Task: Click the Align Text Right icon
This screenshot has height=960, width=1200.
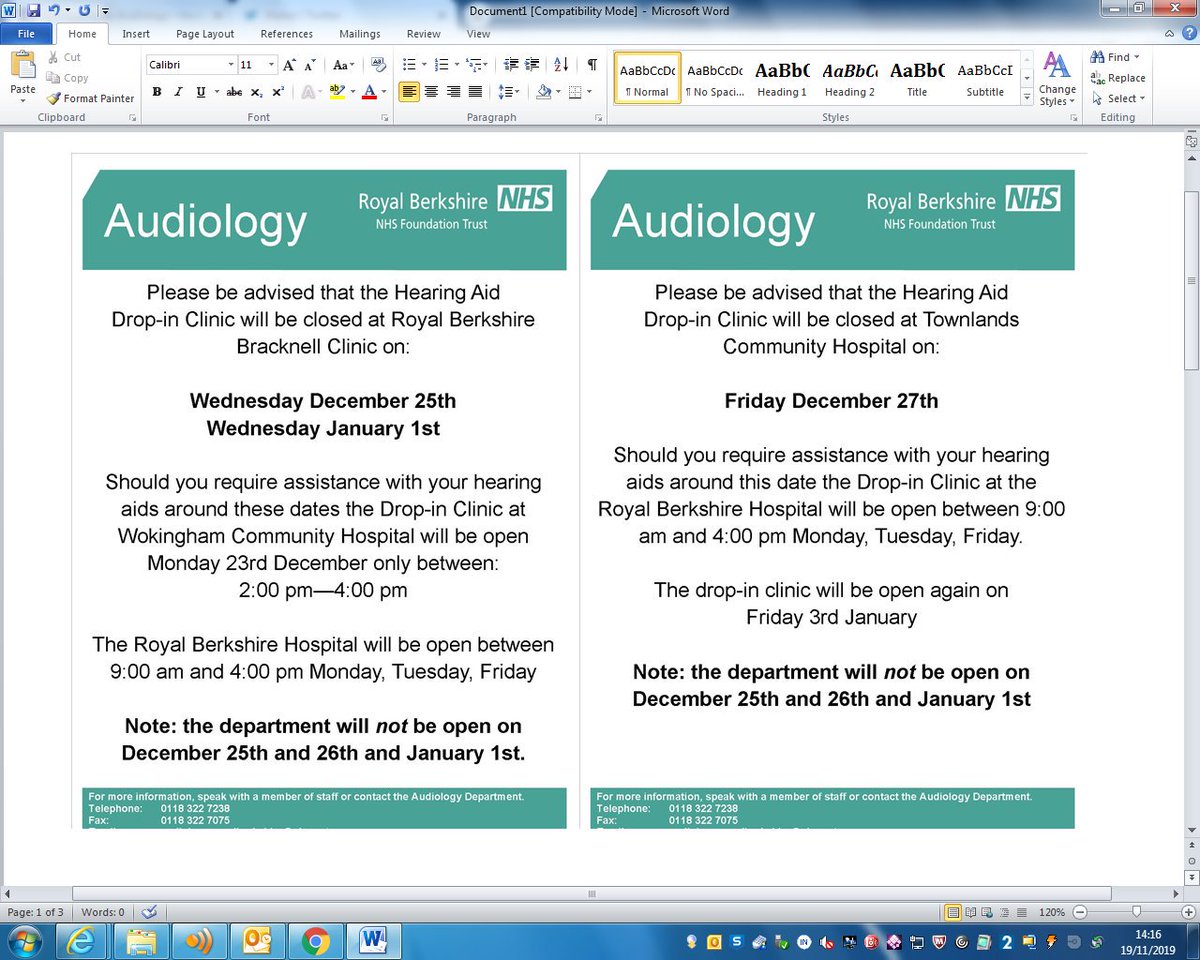Action: point(453,92)
